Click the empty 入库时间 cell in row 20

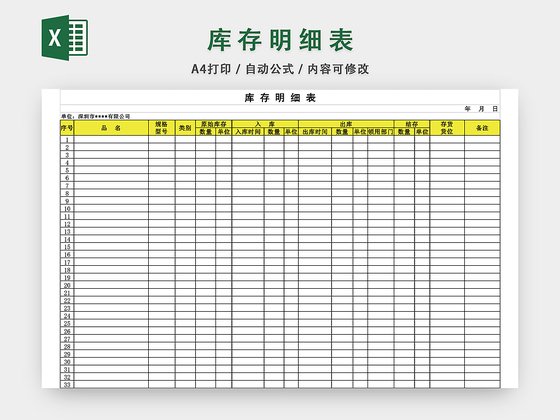tap(248, 285)
